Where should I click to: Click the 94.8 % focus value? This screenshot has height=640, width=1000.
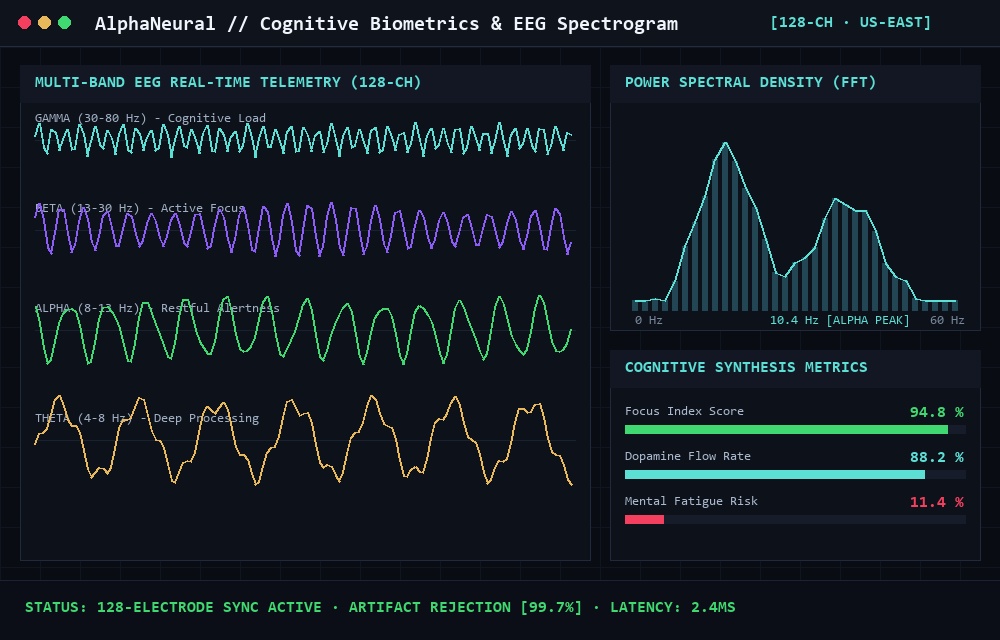point(936,412)
